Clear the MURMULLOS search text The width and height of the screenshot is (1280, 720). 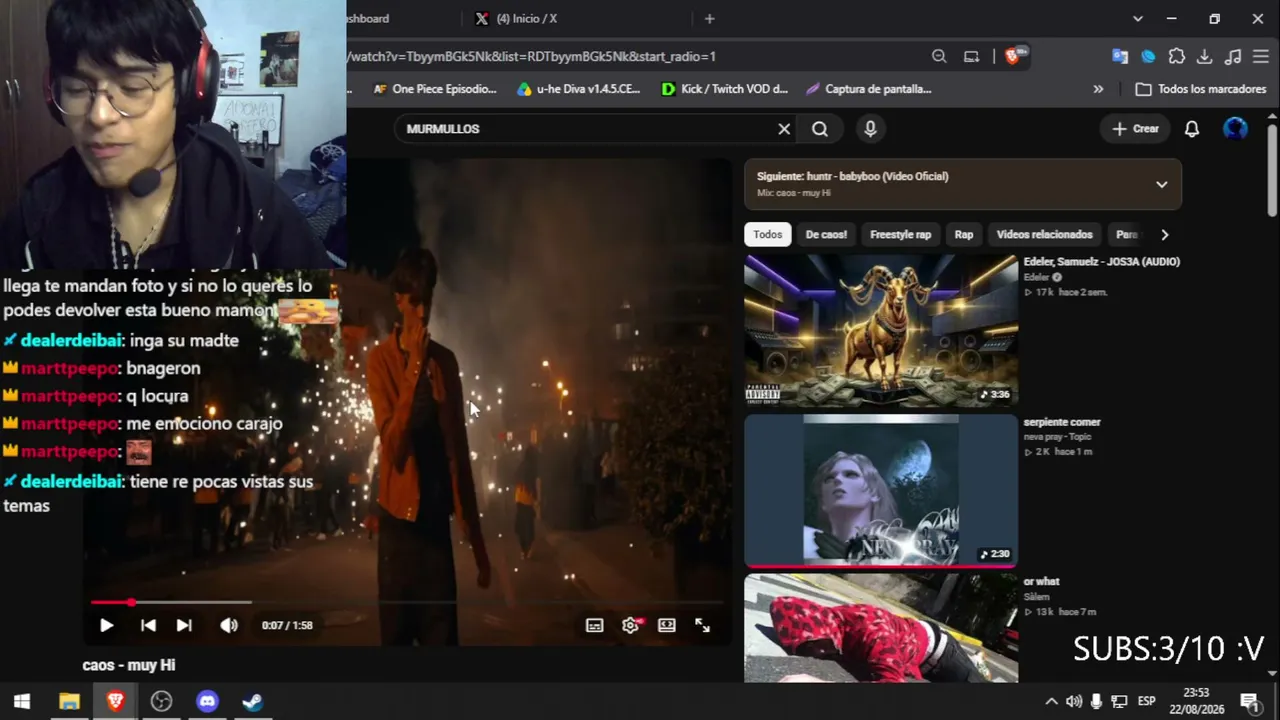pyautogui.click(x=784, y=128)
